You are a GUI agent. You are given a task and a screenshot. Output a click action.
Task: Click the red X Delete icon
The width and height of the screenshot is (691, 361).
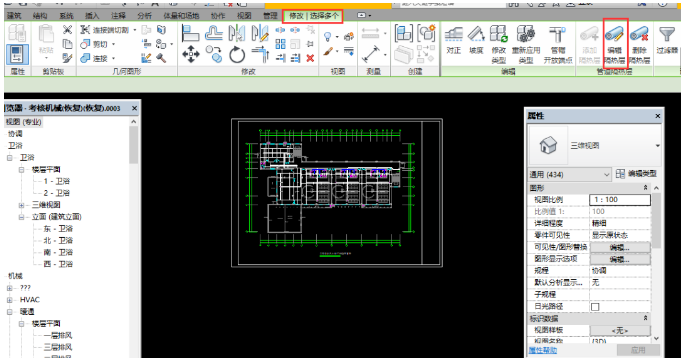click(x=310, y=58)
